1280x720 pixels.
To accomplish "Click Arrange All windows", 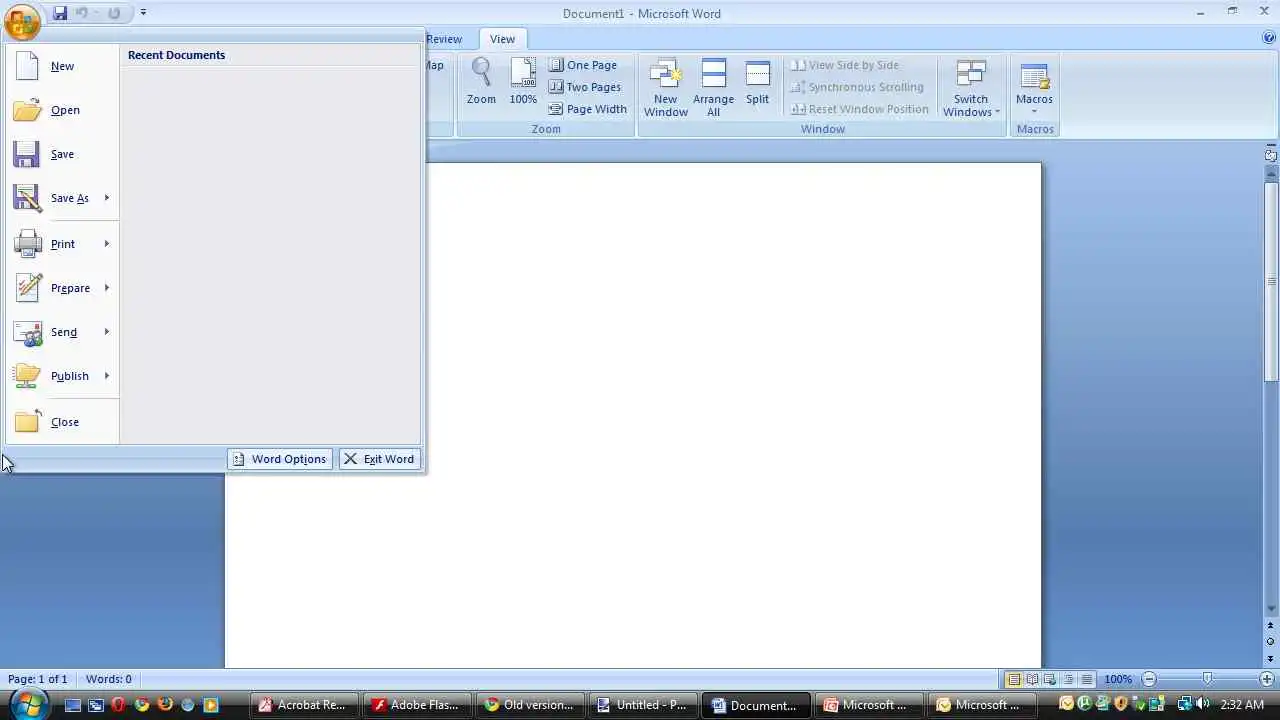I will pyautogui.click(x=713, y=88).
